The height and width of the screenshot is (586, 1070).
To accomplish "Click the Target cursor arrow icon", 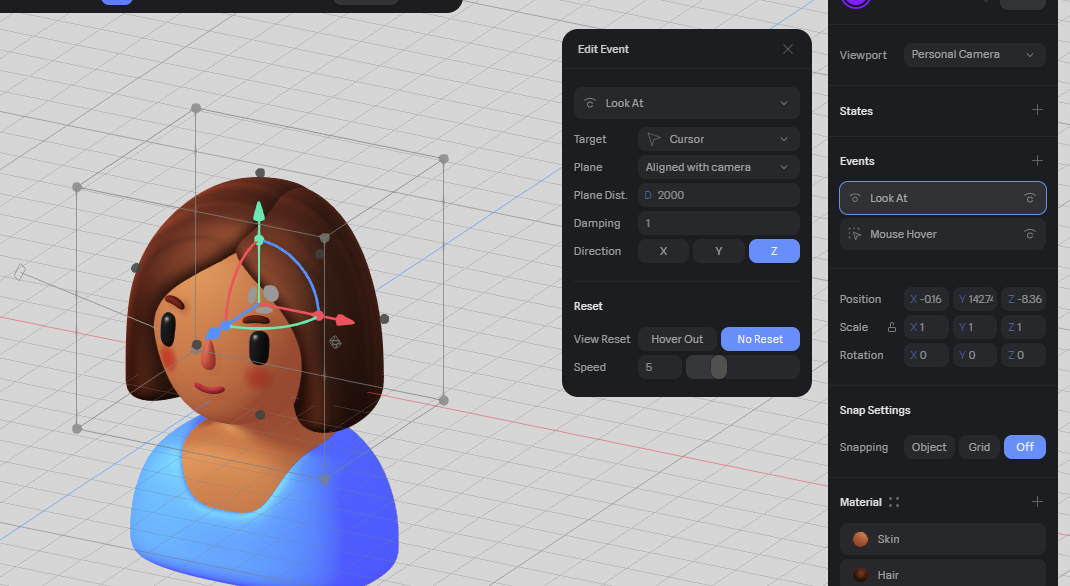I will 653,139.
